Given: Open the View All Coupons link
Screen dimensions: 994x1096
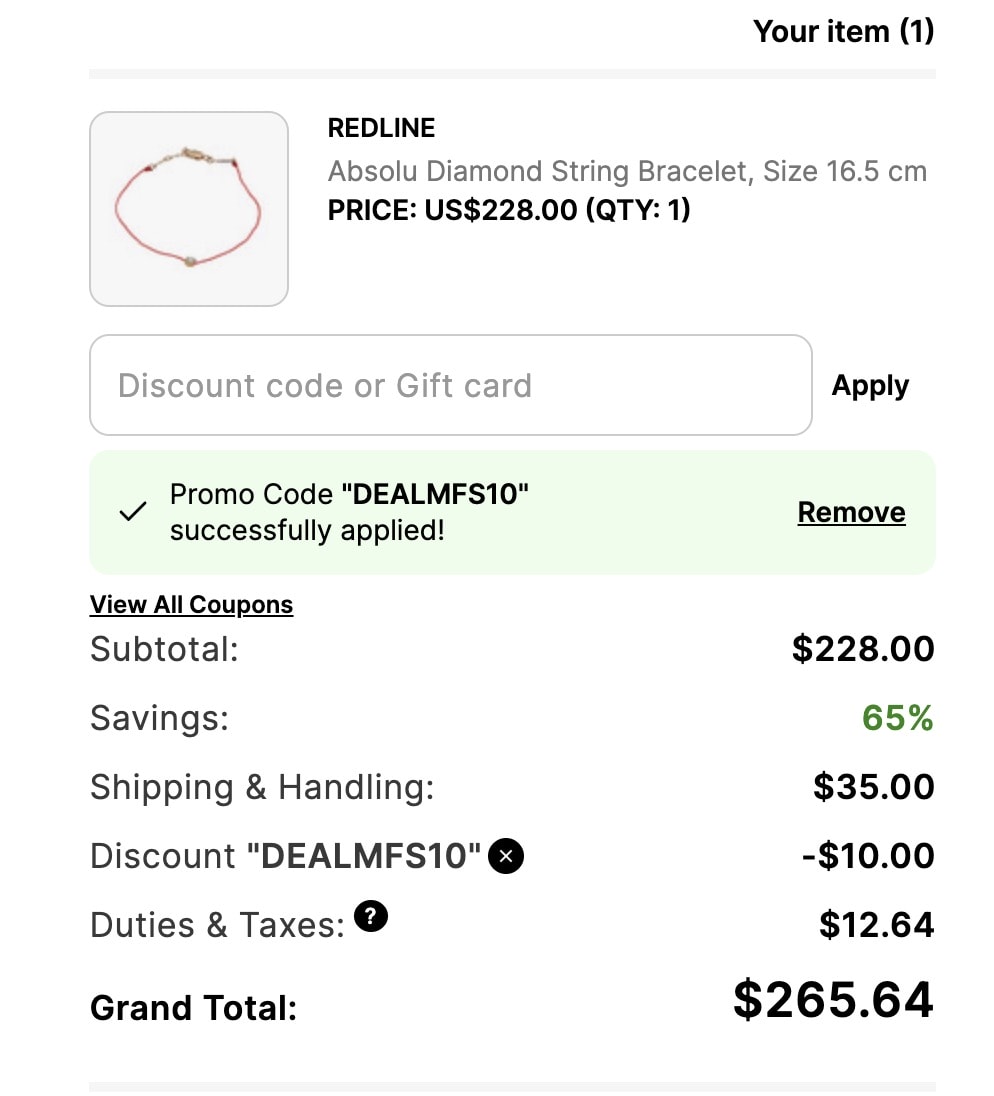Looking at the screenshot, I should 191,605.
